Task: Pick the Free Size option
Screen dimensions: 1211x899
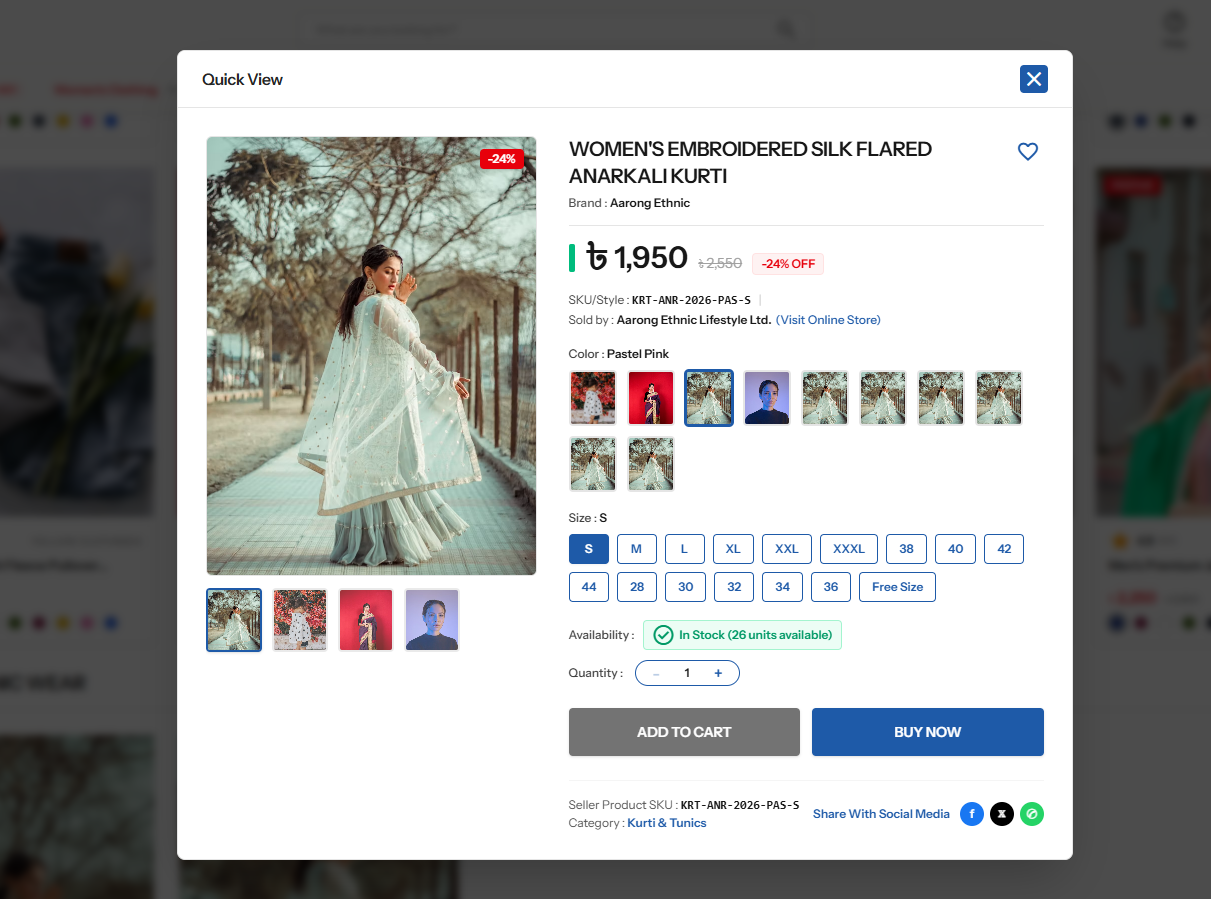Action: point(897,587)
